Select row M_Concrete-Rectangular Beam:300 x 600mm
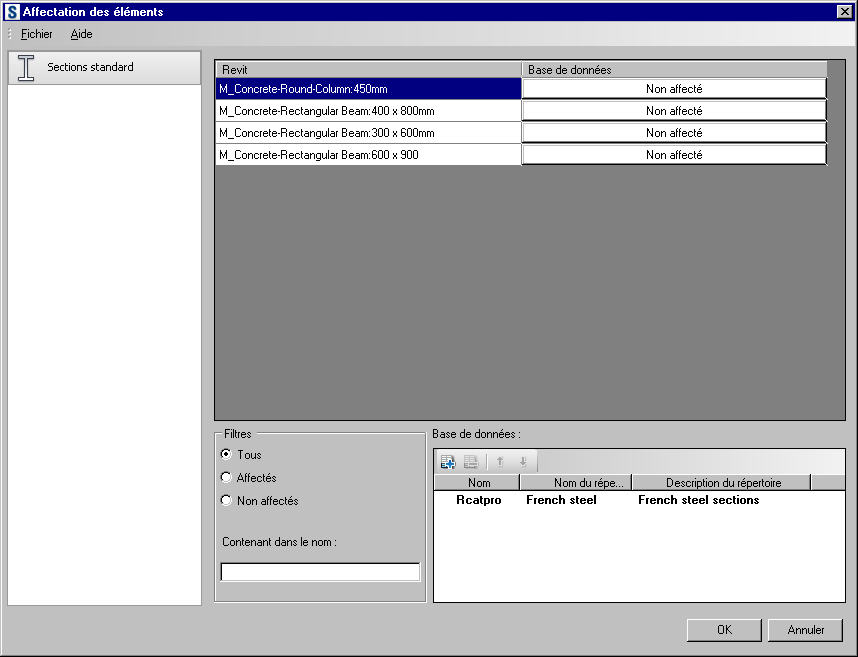The image size is (858, 657). pos(368,133)
